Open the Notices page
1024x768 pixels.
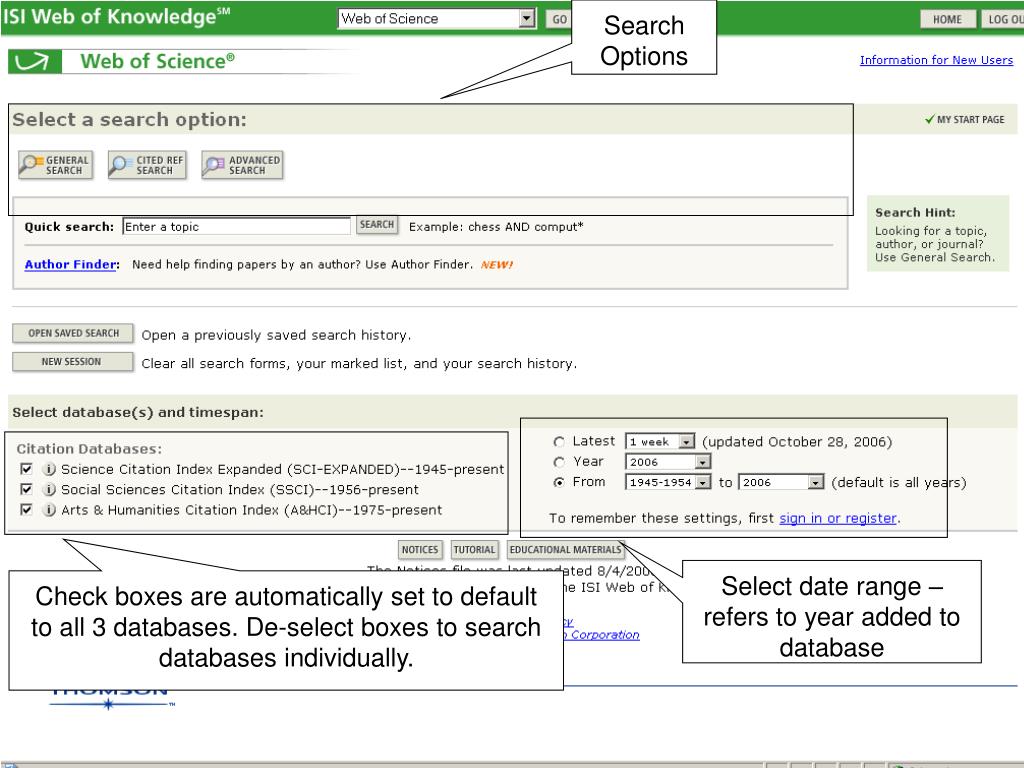click(420, 550)
